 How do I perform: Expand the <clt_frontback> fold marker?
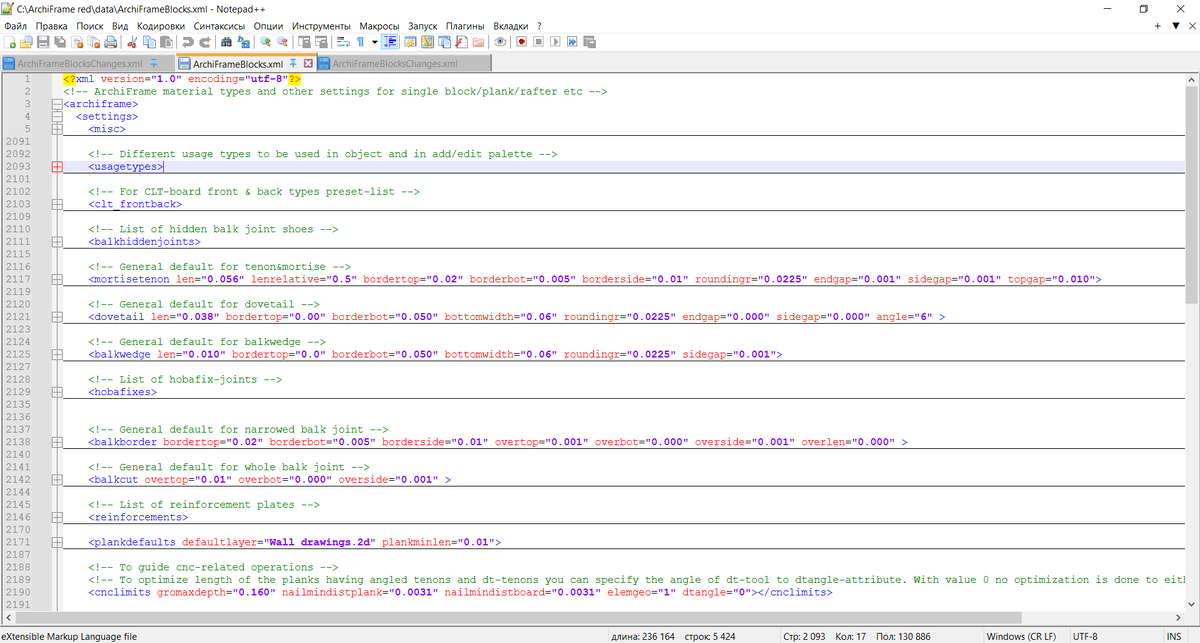(x=56, y=204)
